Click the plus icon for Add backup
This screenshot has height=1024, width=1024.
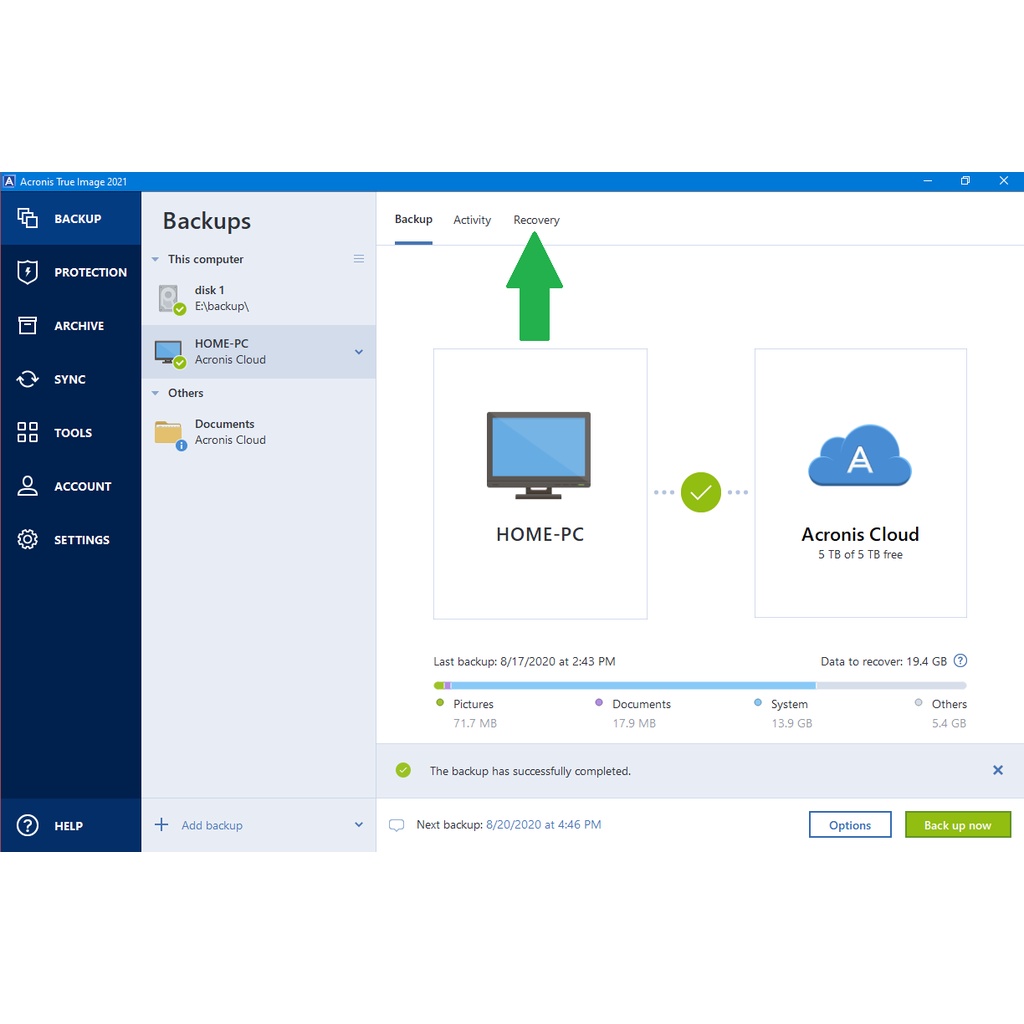point(161,824)
